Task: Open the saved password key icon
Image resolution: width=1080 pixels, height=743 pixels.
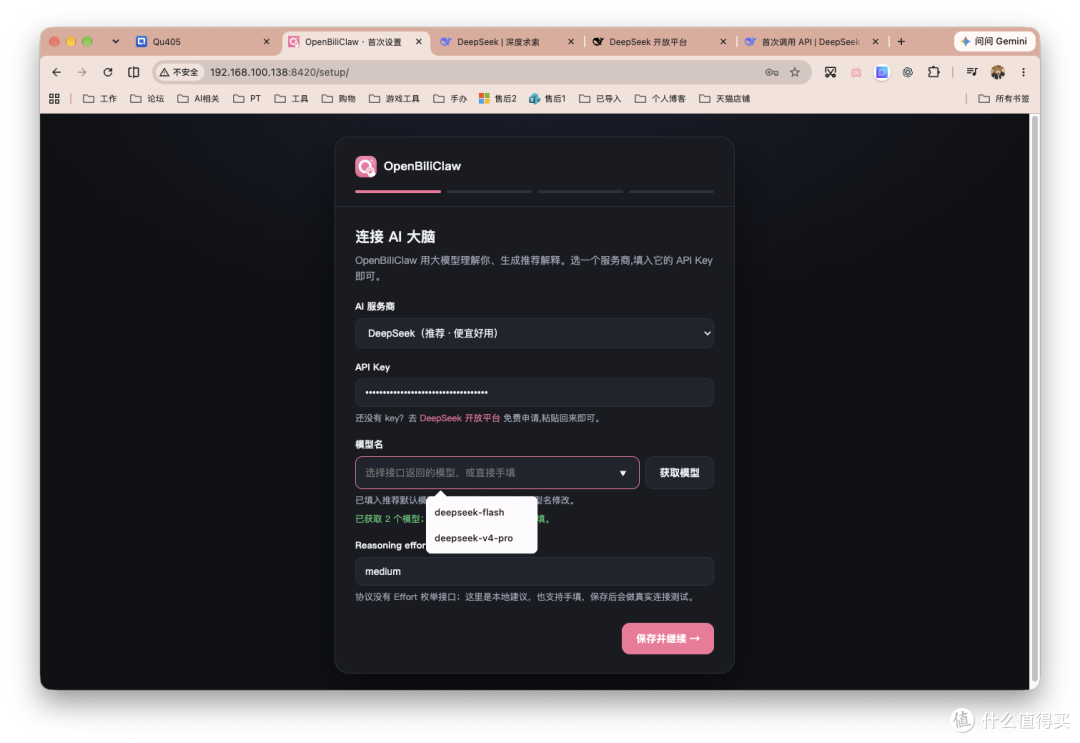Action: [771, 72]
